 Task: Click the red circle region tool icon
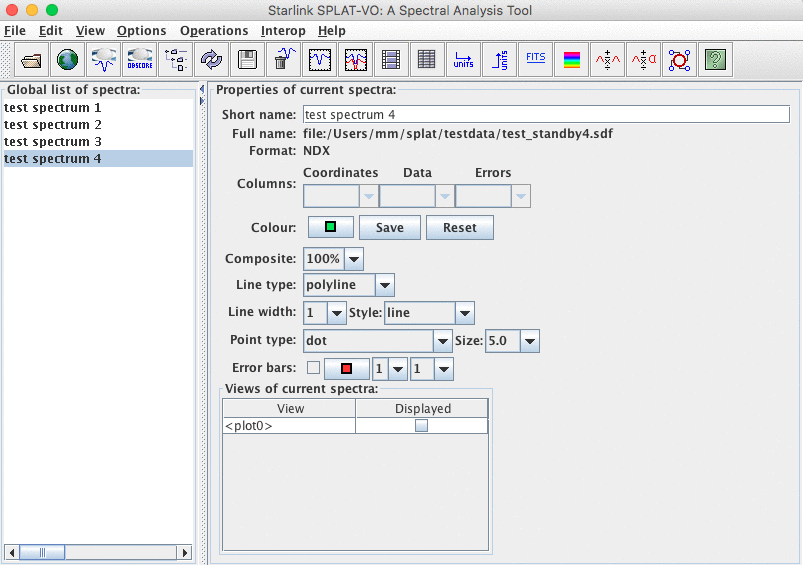[679, 60]
